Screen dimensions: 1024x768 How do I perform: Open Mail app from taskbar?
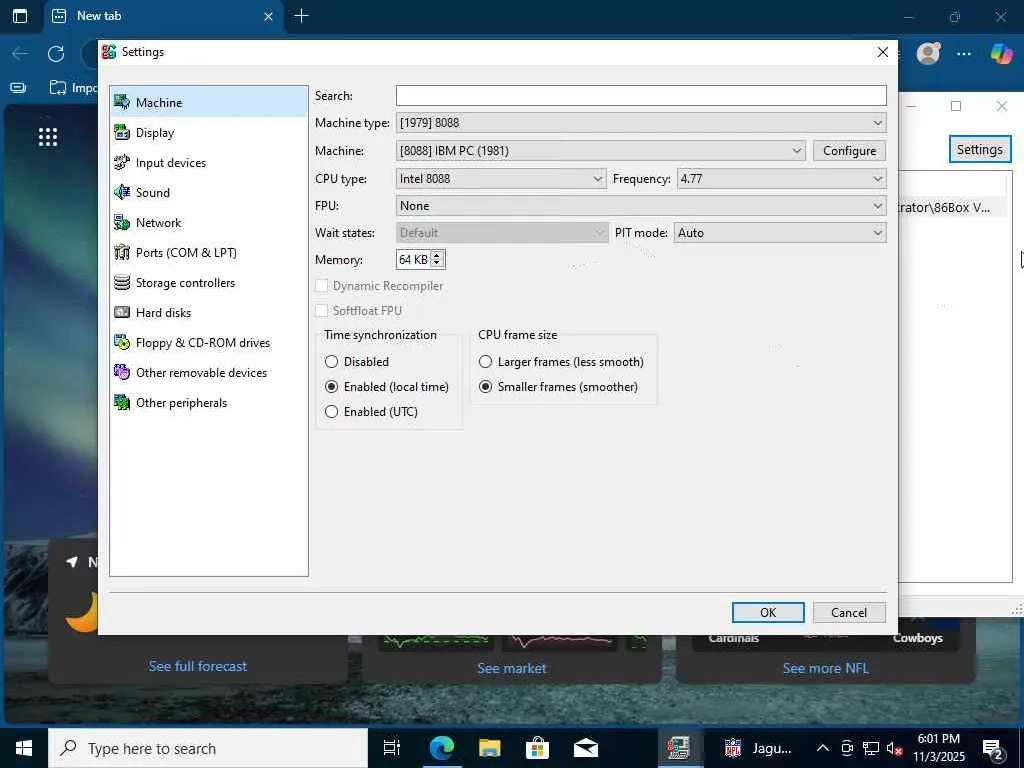pos(586,748)
